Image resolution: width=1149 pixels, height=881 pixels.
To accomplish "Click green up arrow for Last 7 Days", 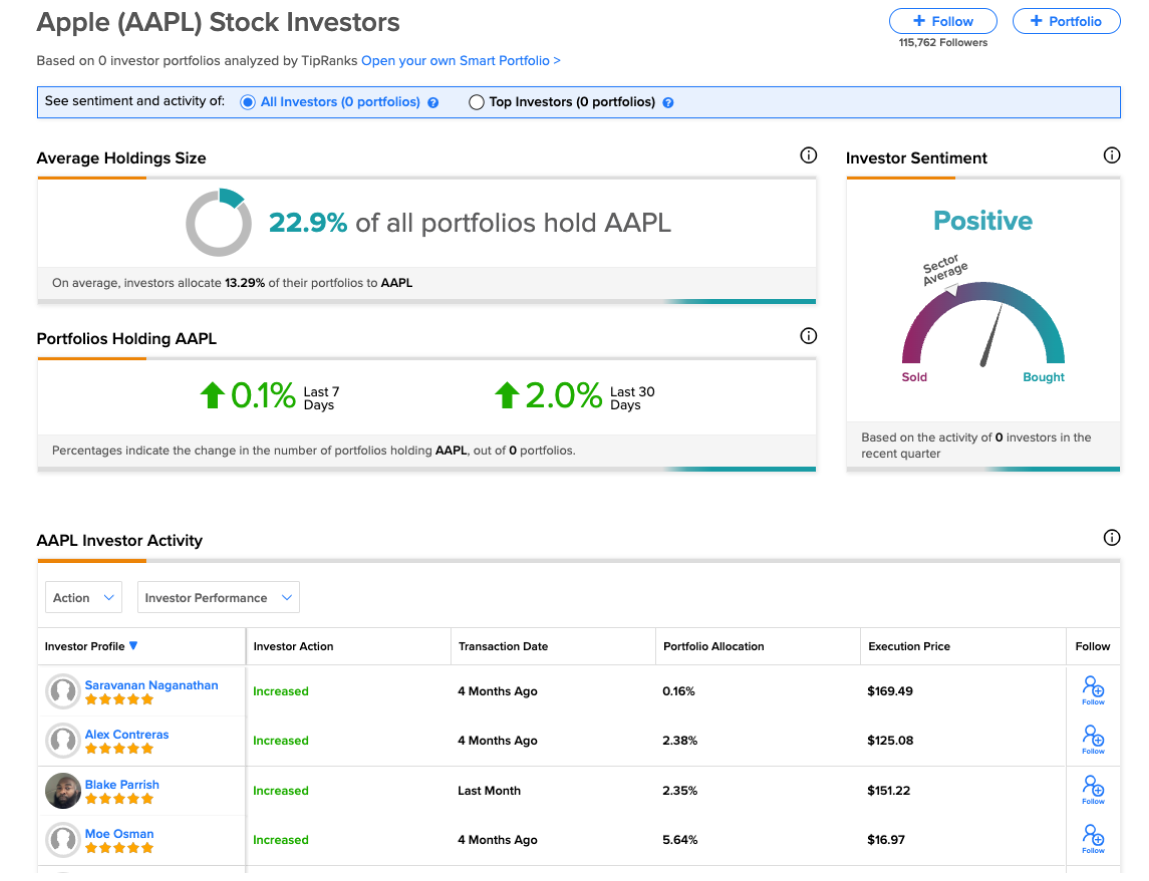I will coord(213,396).
